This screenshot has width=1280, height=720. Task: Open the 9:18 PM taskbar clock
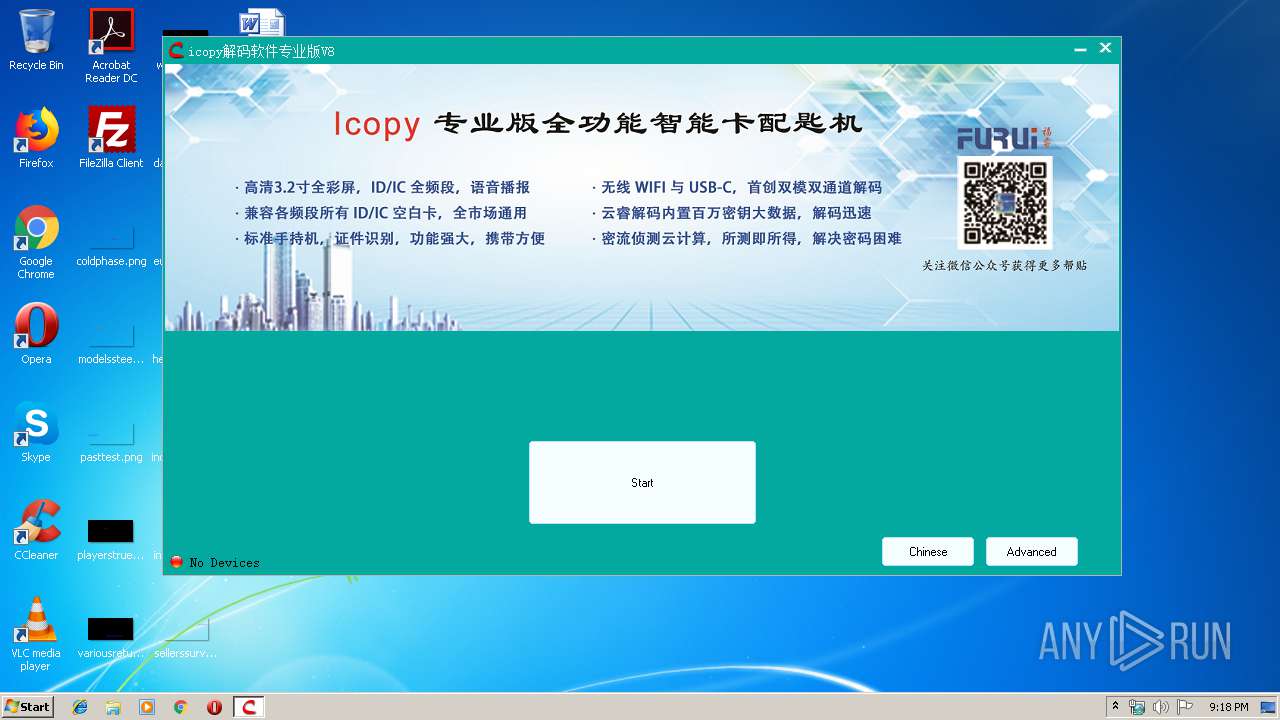(1228, 707)
